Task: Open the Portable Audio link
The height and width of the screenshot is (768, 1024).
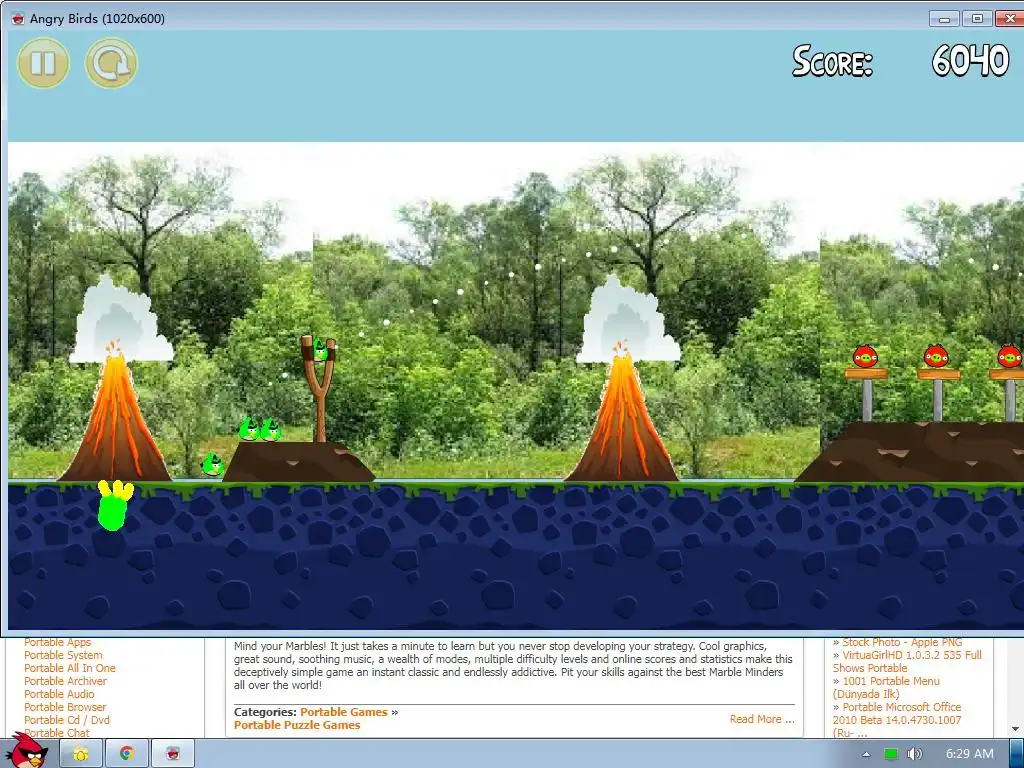Action: tap(59, 694)
